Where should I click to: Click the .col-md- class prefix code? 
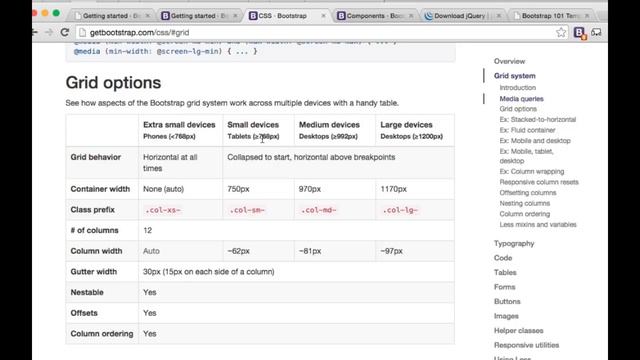tap(319, 210)
